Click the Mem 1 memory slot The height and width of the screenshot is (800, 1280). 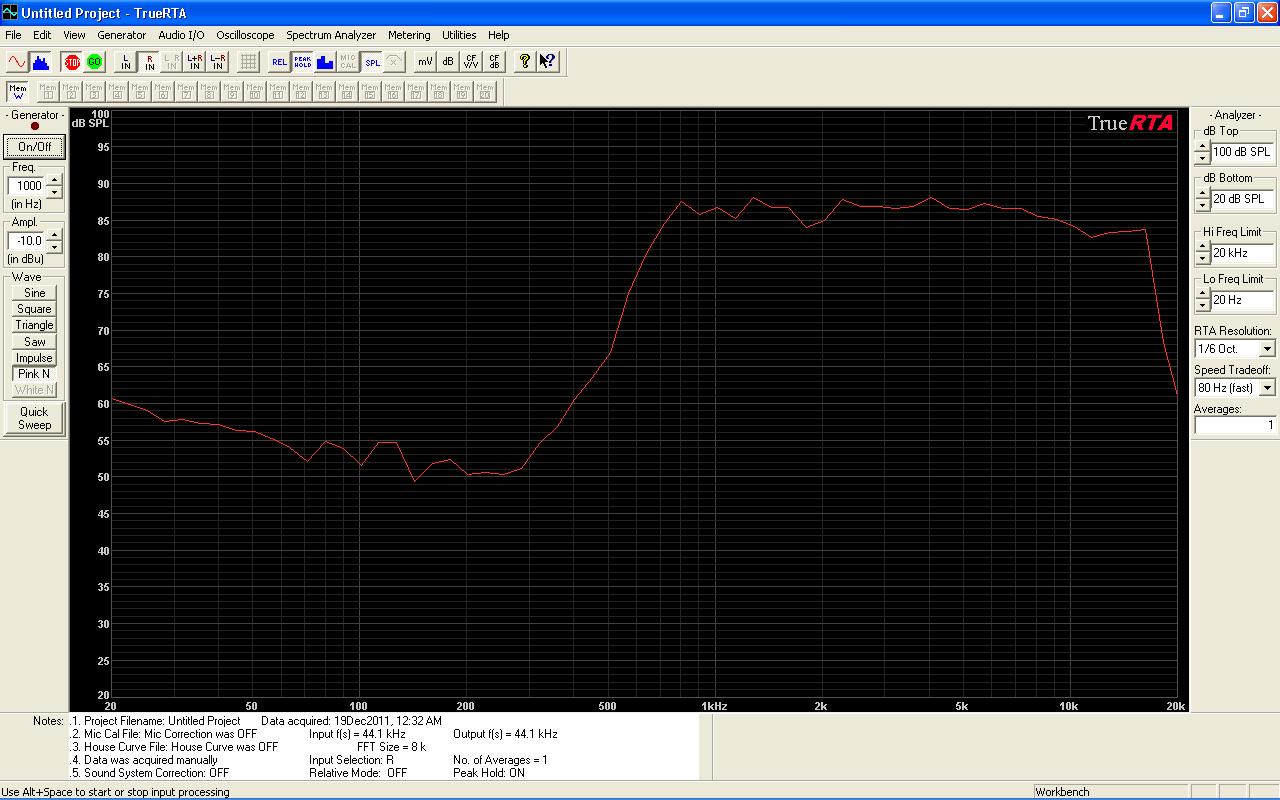coord(48,92)
